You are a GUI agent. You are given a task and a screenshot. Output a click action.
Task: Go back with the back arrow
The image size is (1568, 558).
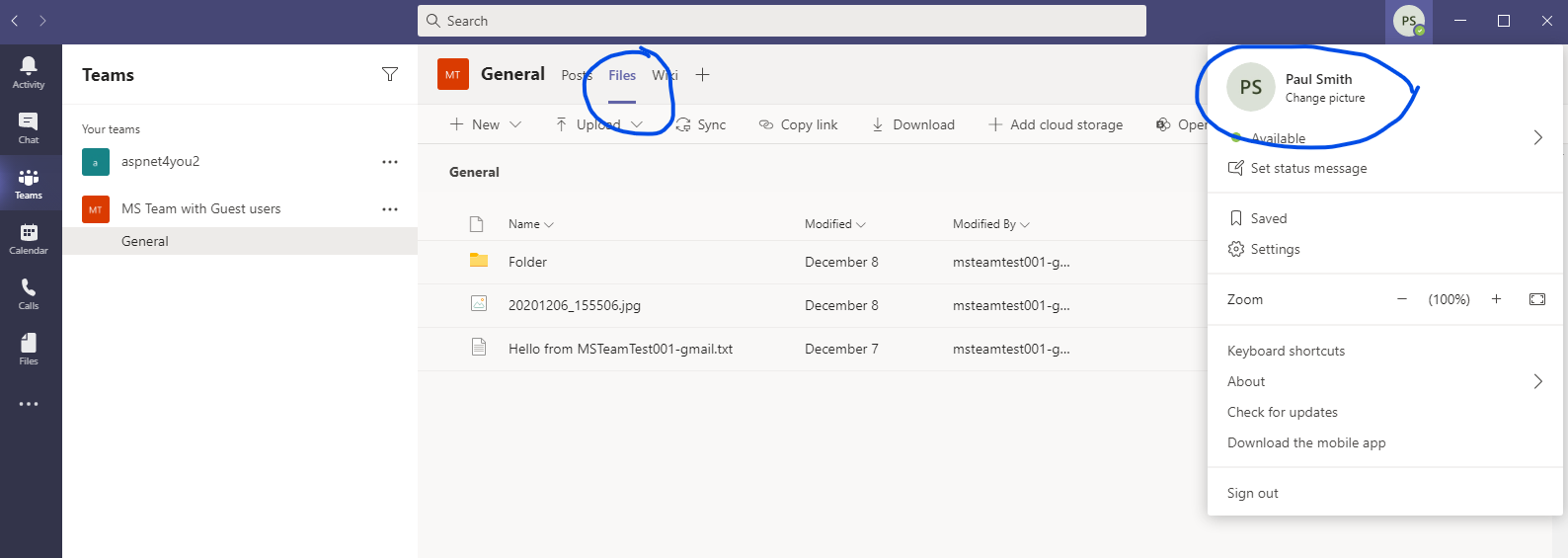coord(15,21)
